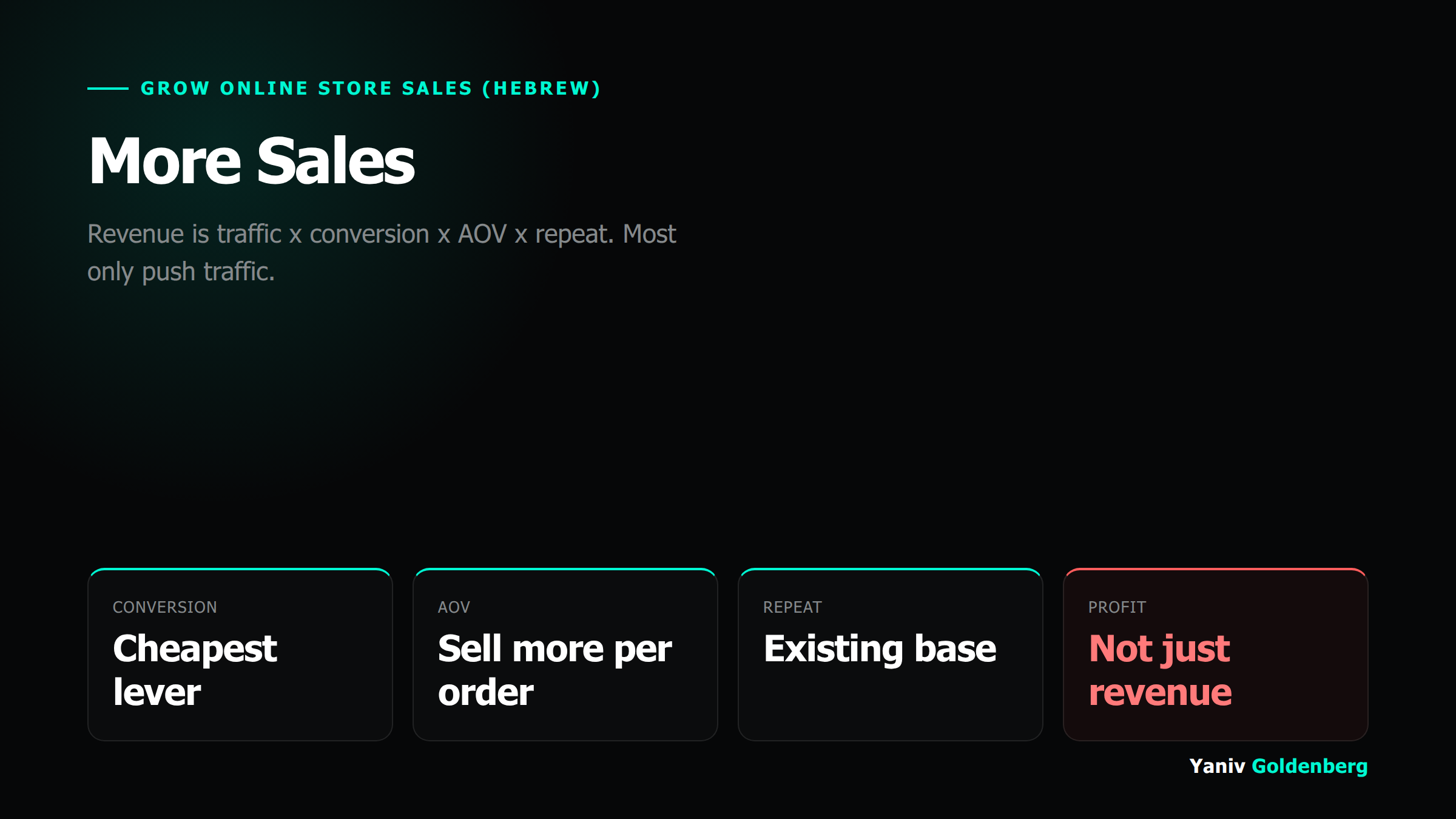Select the Conversion card
Viewport: 1456px width, 819px height.
click(240, 655)
